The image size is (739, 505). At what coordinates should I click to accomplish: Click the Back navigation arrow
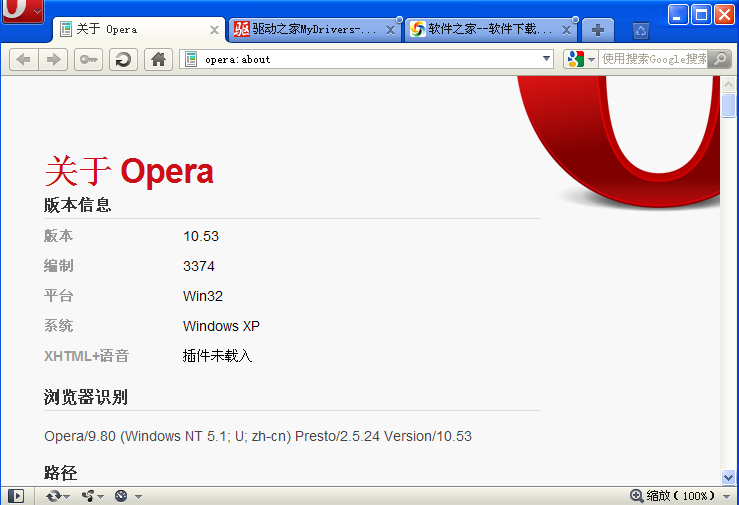24,60
